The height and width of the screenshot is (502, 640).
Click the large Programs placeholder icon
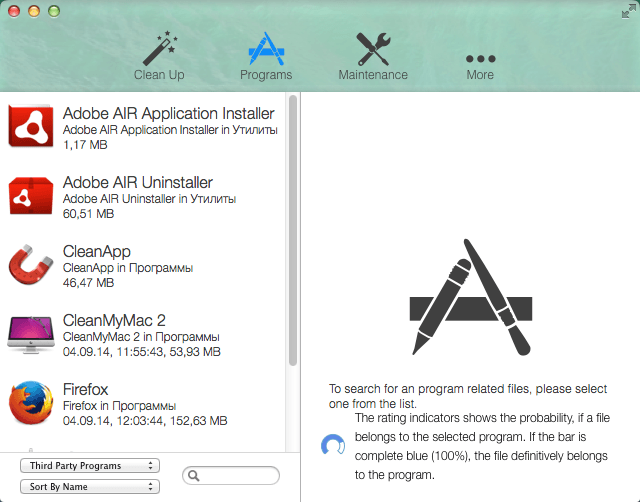point(471,297)
